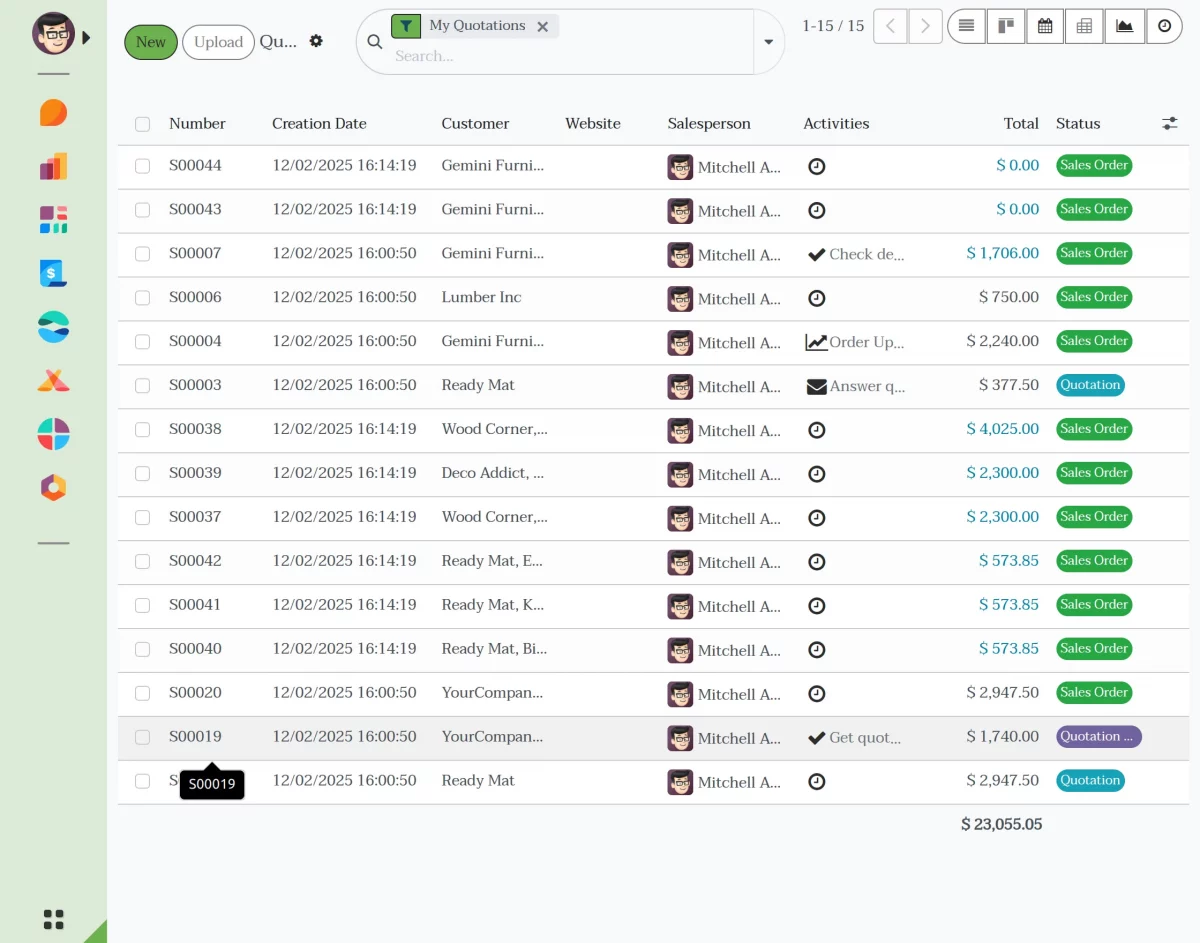Select all rows with header checkbox
1200x943 pixels.
(x=143, y=124)
